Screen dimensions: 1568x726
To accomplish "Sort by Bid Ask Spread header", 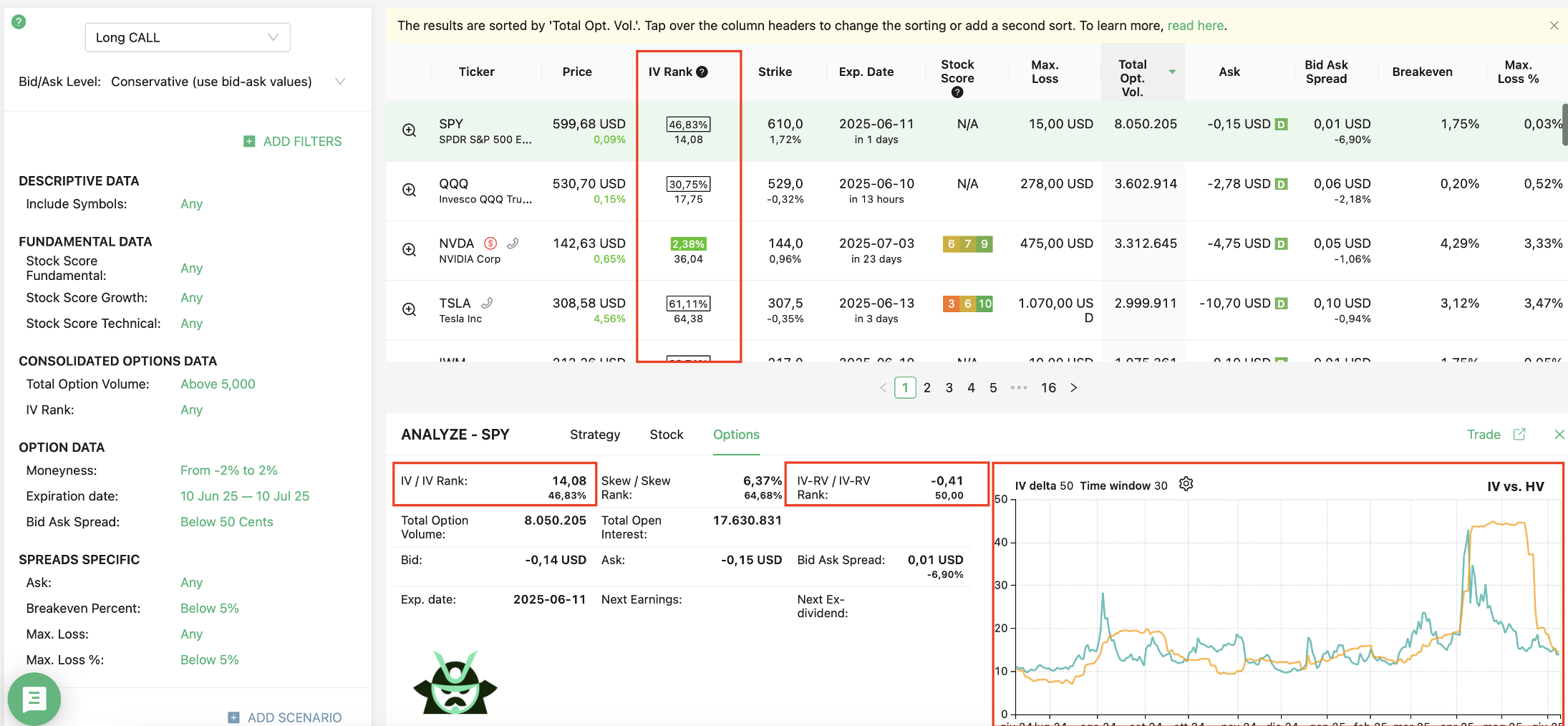I will click(1326, 72).
